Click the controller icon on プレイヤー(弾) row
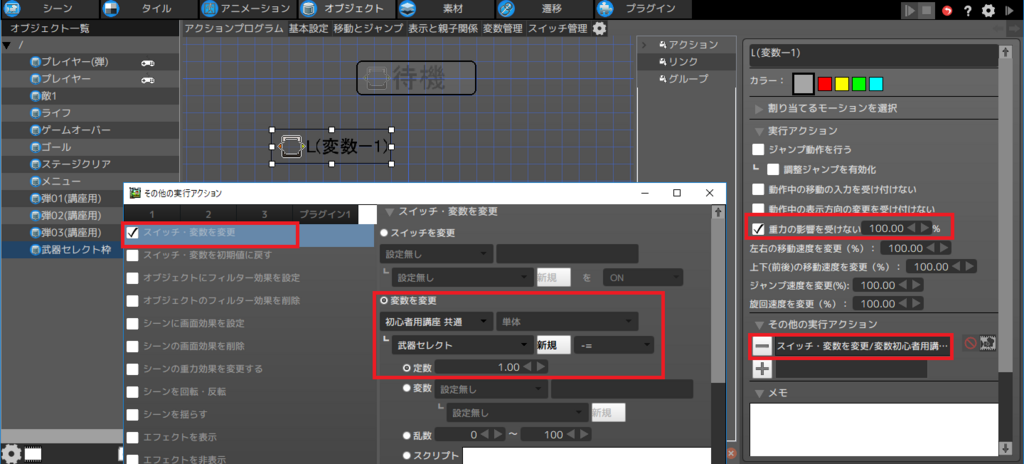The image size is (1024, 464). pyautogui.click(x=148, y=62)
